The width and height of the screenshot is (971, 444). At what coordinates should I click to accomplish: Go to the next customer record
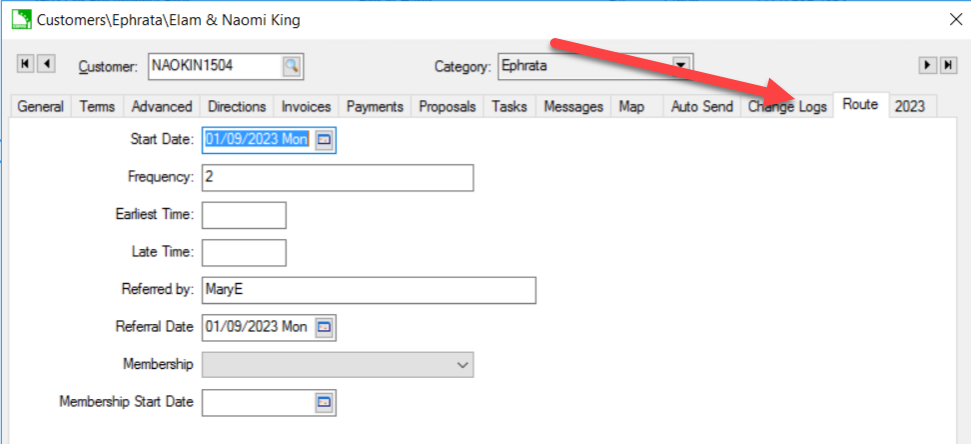coord(928,65)
